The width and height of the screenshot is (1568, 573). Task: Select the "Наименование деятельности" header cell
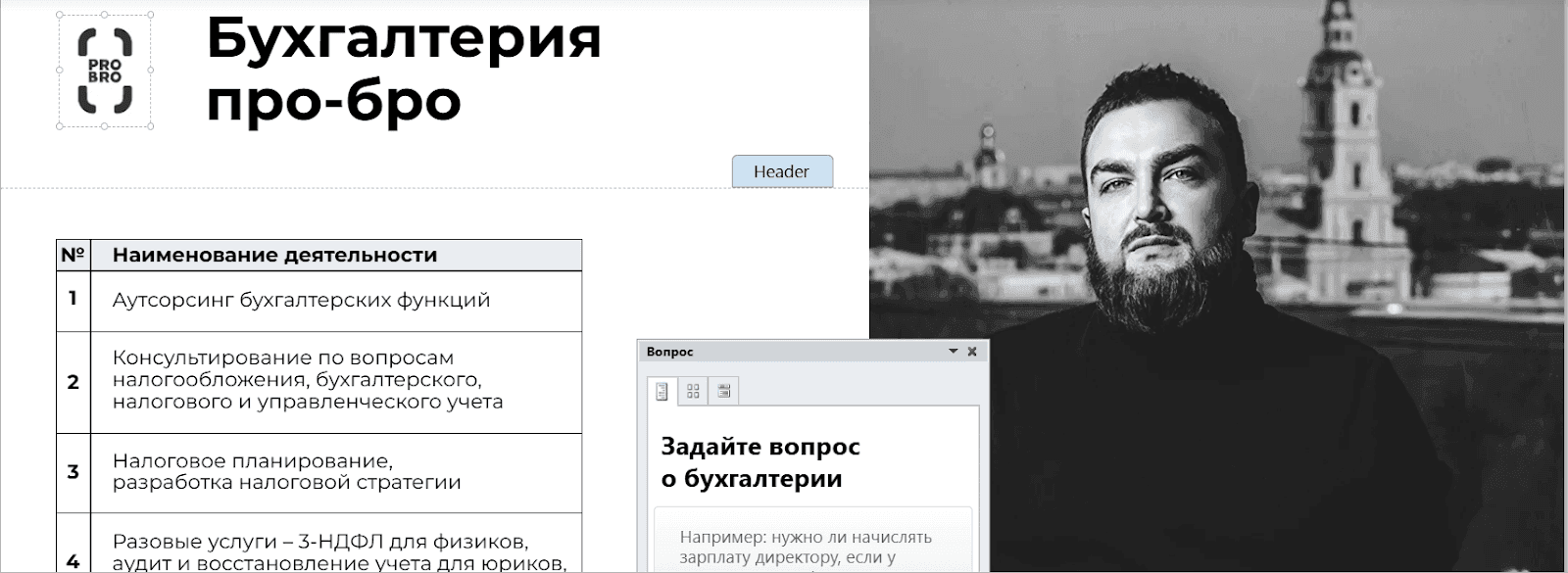(336, 256)
